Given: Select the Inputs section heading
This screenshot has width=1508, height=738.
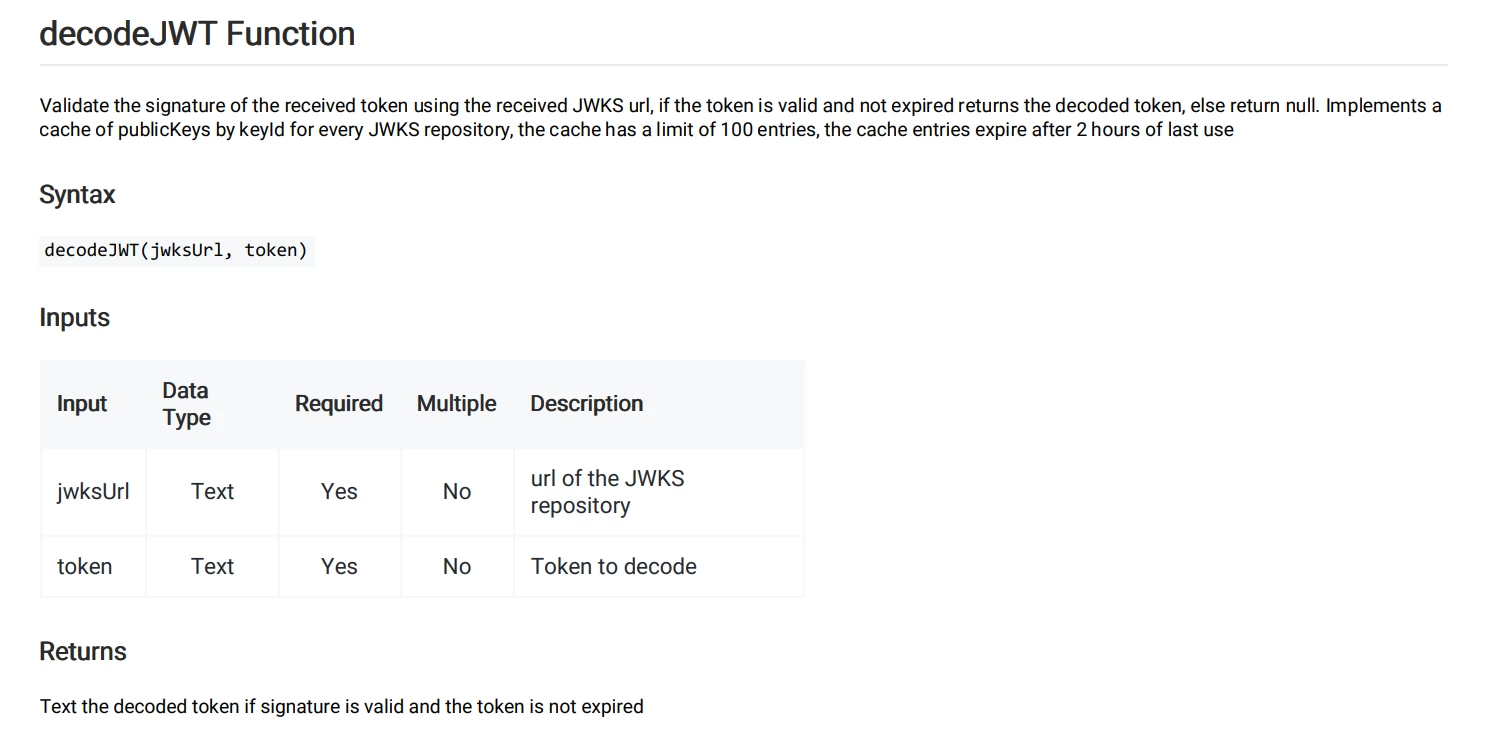Looking at the screenshot, I should tap(75, 317).
